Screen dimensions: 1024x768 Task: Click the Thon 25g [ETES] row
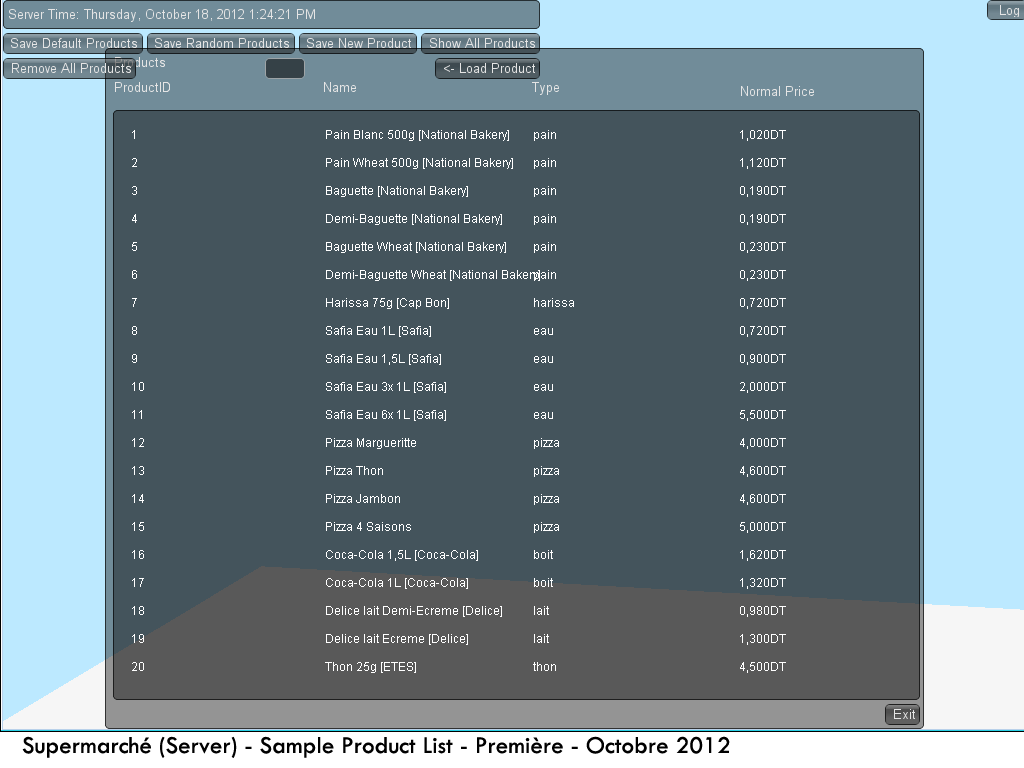[371, 667]
